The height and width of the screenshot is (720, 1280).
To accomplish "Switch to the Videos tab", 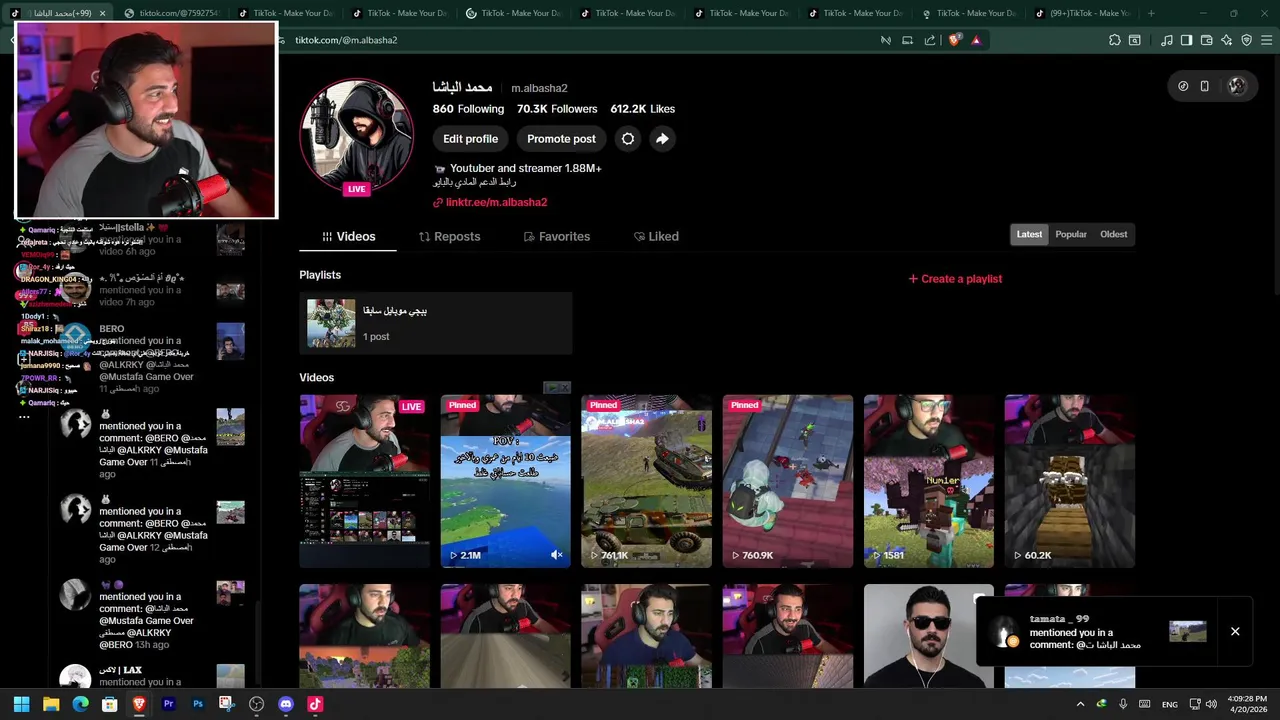I will (348, 237).
